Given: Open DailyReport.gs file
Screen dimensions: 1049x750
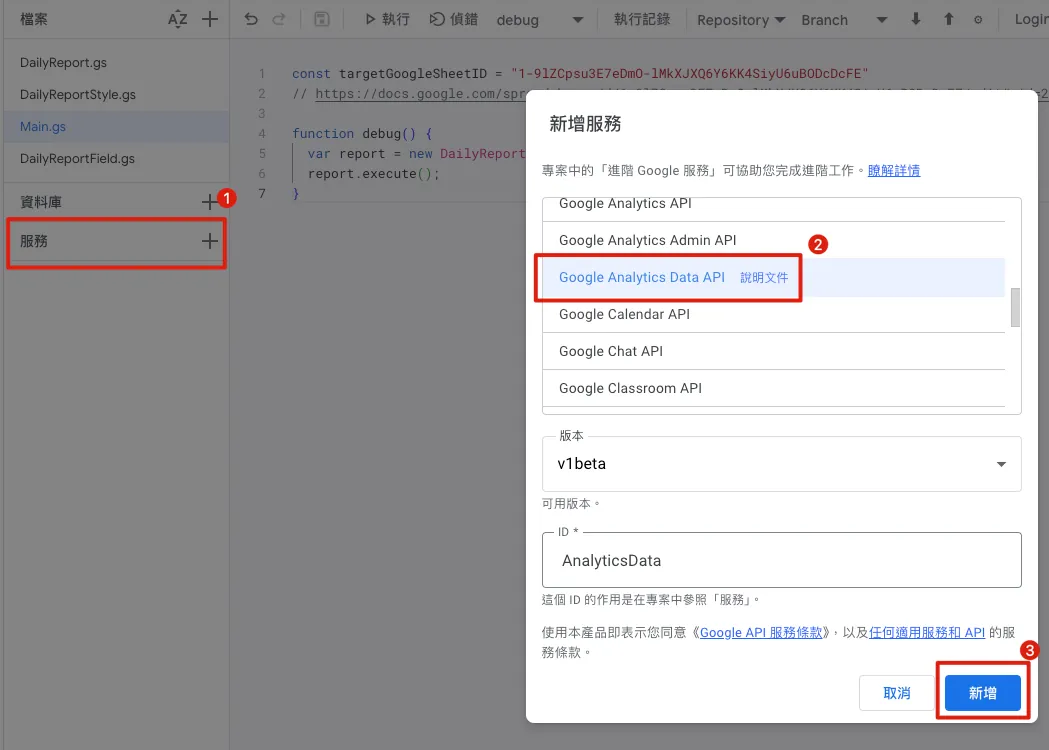Looking at the screenshot, I should click(x=63, y=62).
